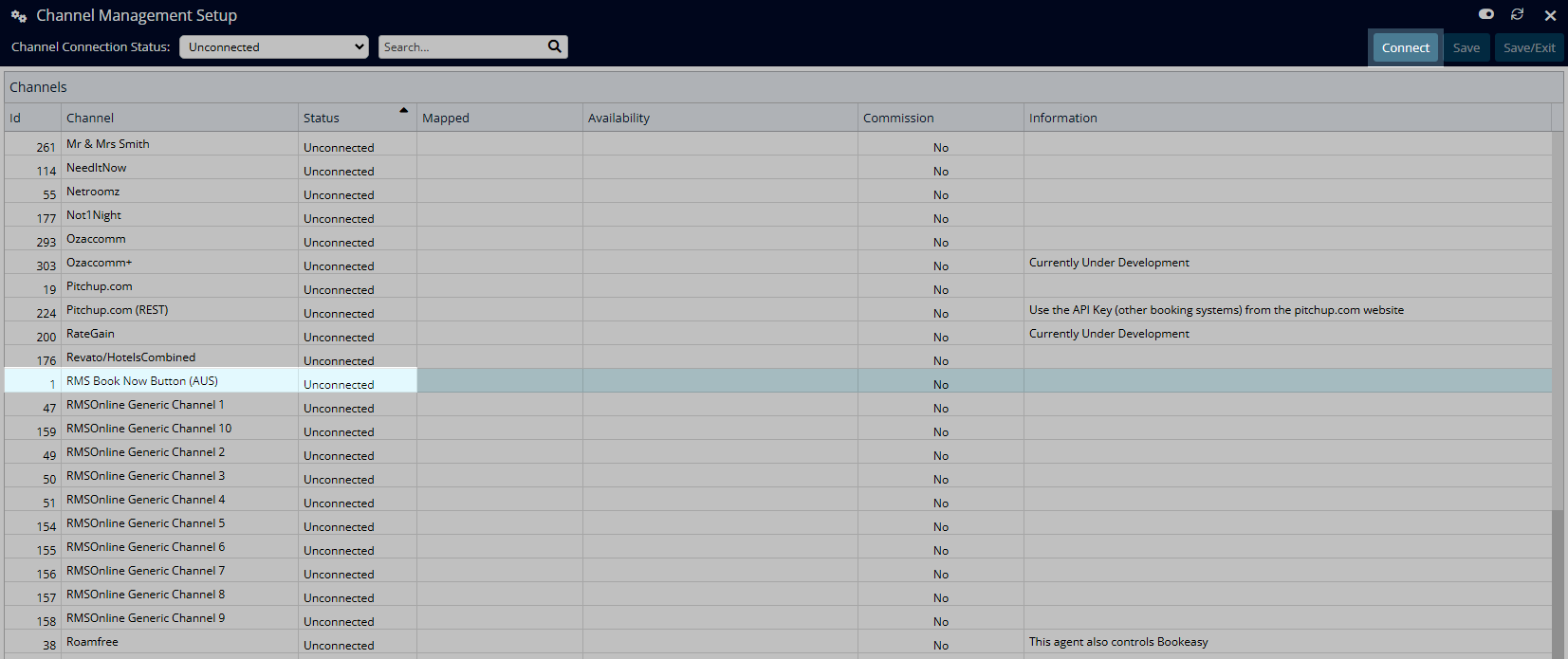Viewport: 1568px width, 659px height.
Task: Select the NeedItNow channel
Action: (x=96, y=168)
